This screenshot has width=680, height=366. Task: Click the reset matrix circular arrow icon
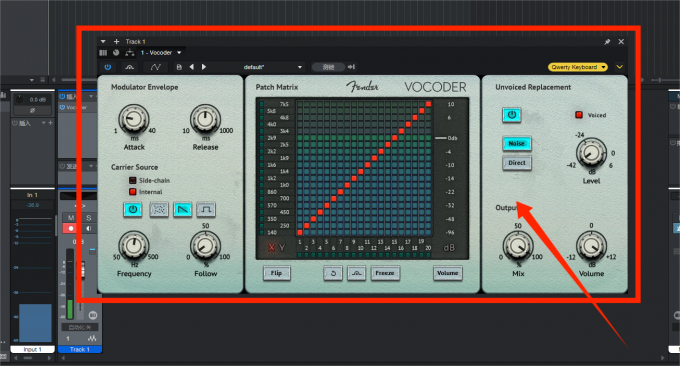(333, 273)
